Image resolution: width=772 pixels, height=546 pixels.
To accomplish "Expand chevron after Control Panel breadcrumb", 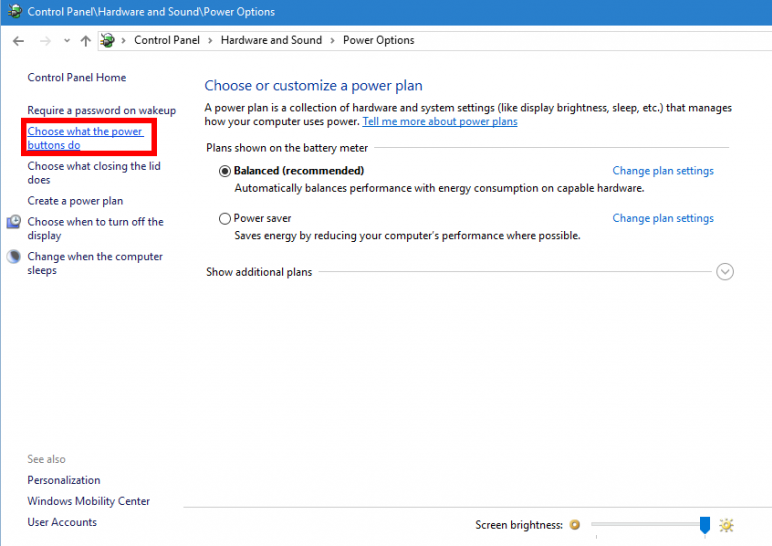I will point(210,40).
